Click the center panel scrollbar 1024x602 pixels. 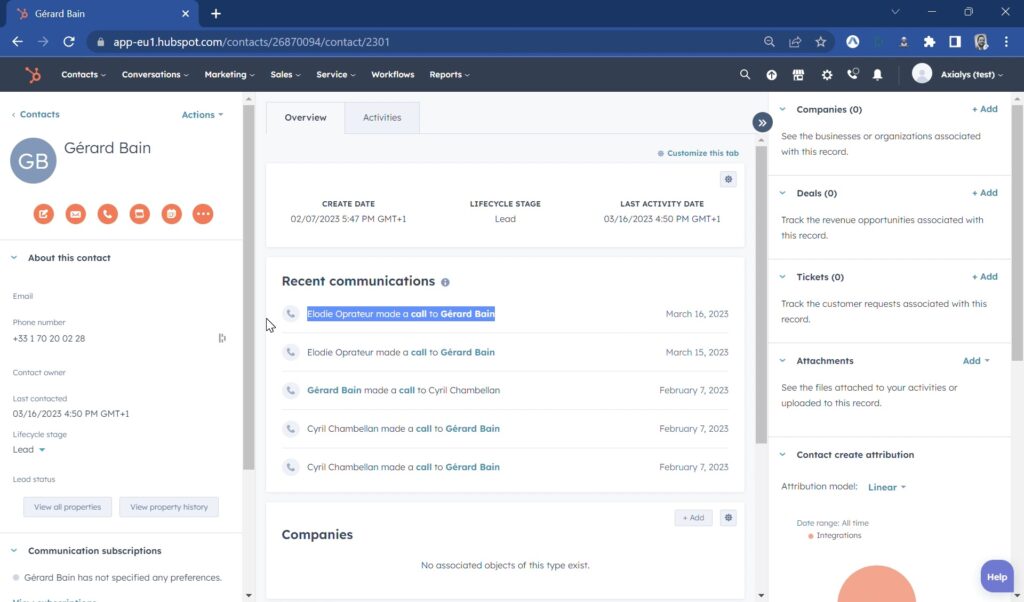coord(761,295)
